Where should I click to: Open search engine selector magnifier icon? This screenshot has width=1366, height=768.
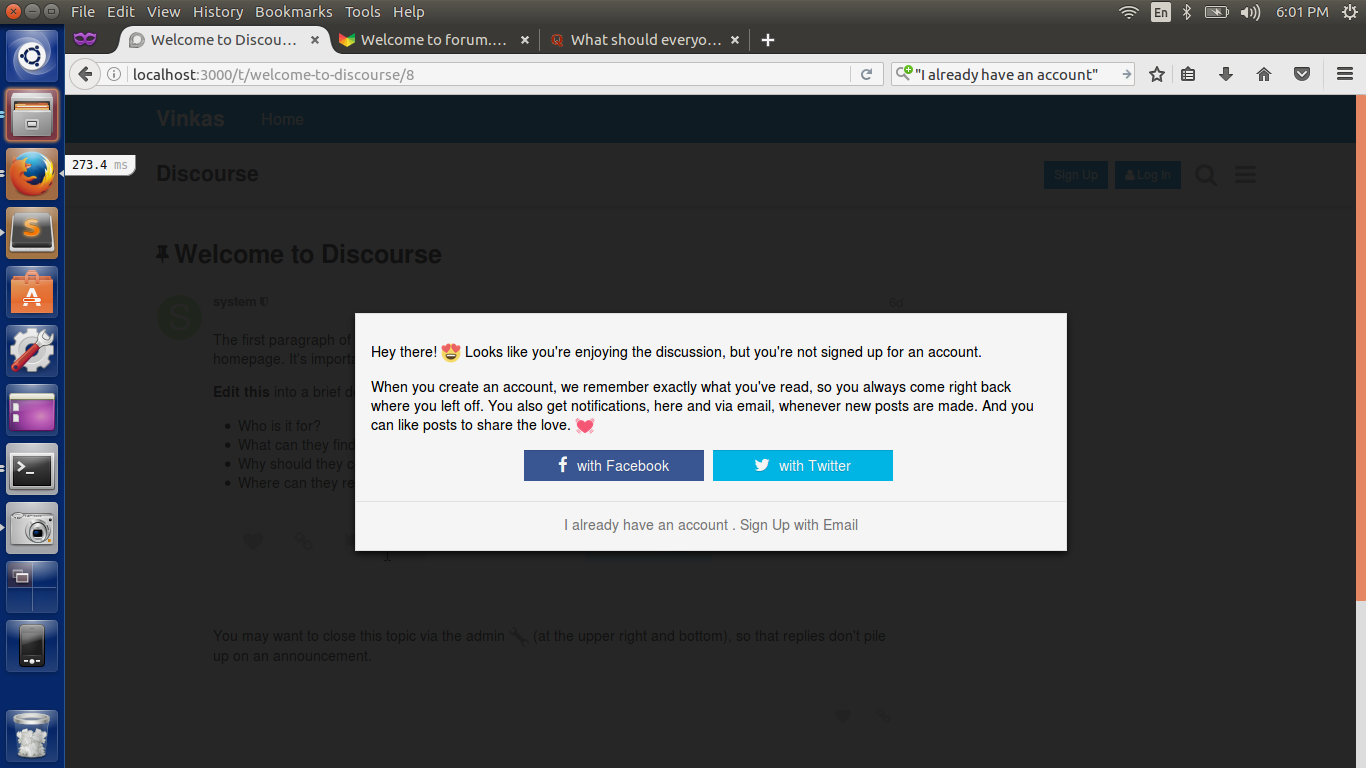[904, 73]
